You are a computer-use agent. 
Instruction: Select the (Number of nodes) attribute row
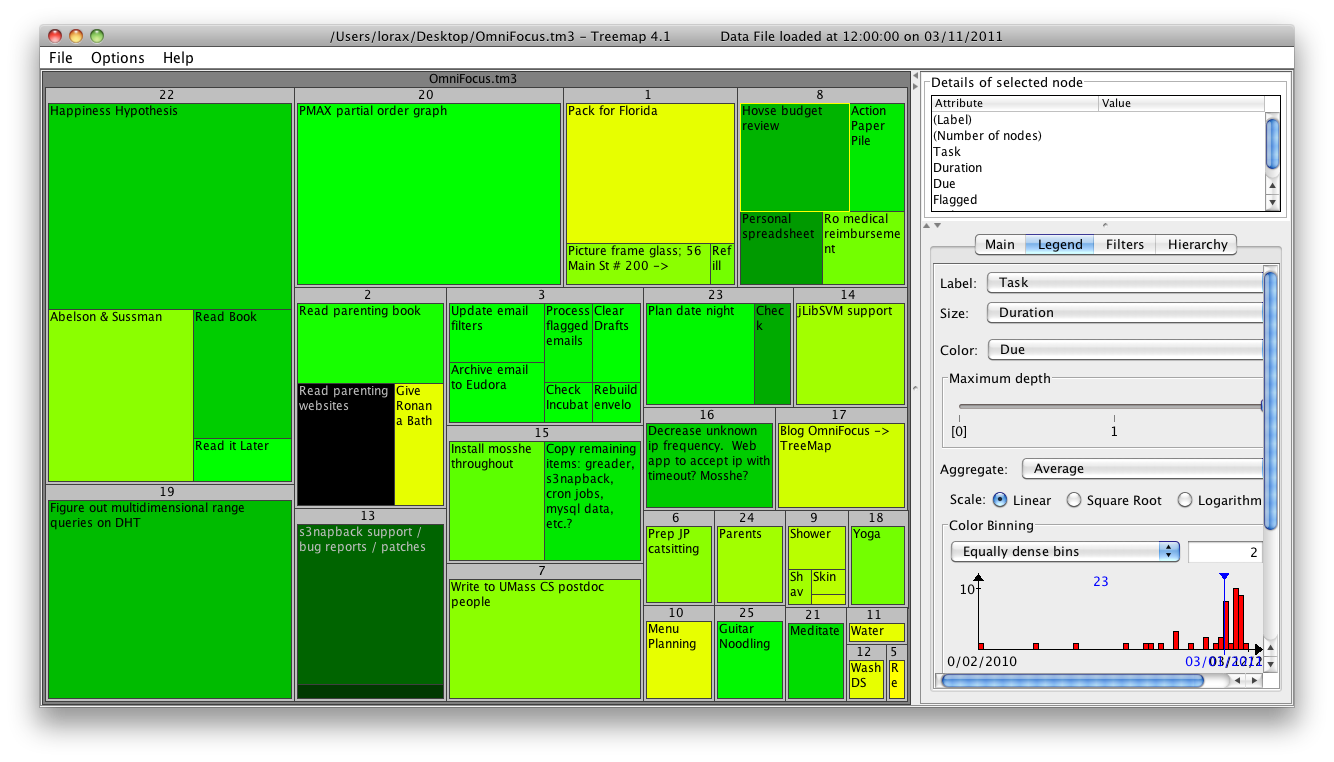(x=1097, y=136)
